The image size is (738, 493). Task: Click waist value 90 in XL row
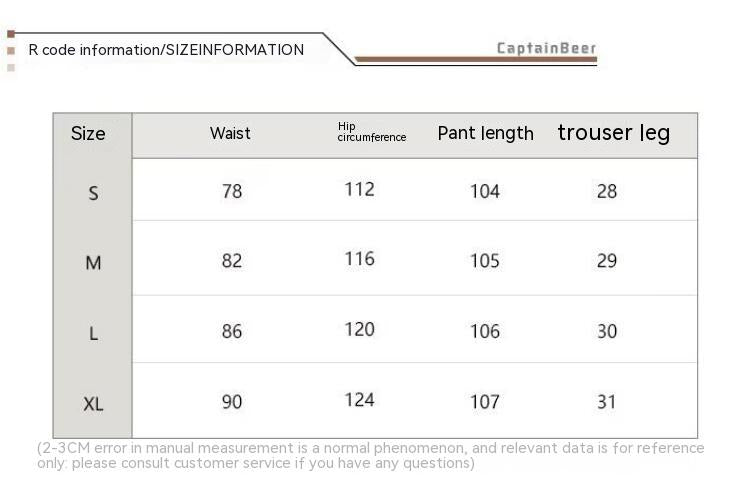coord(232,402)
